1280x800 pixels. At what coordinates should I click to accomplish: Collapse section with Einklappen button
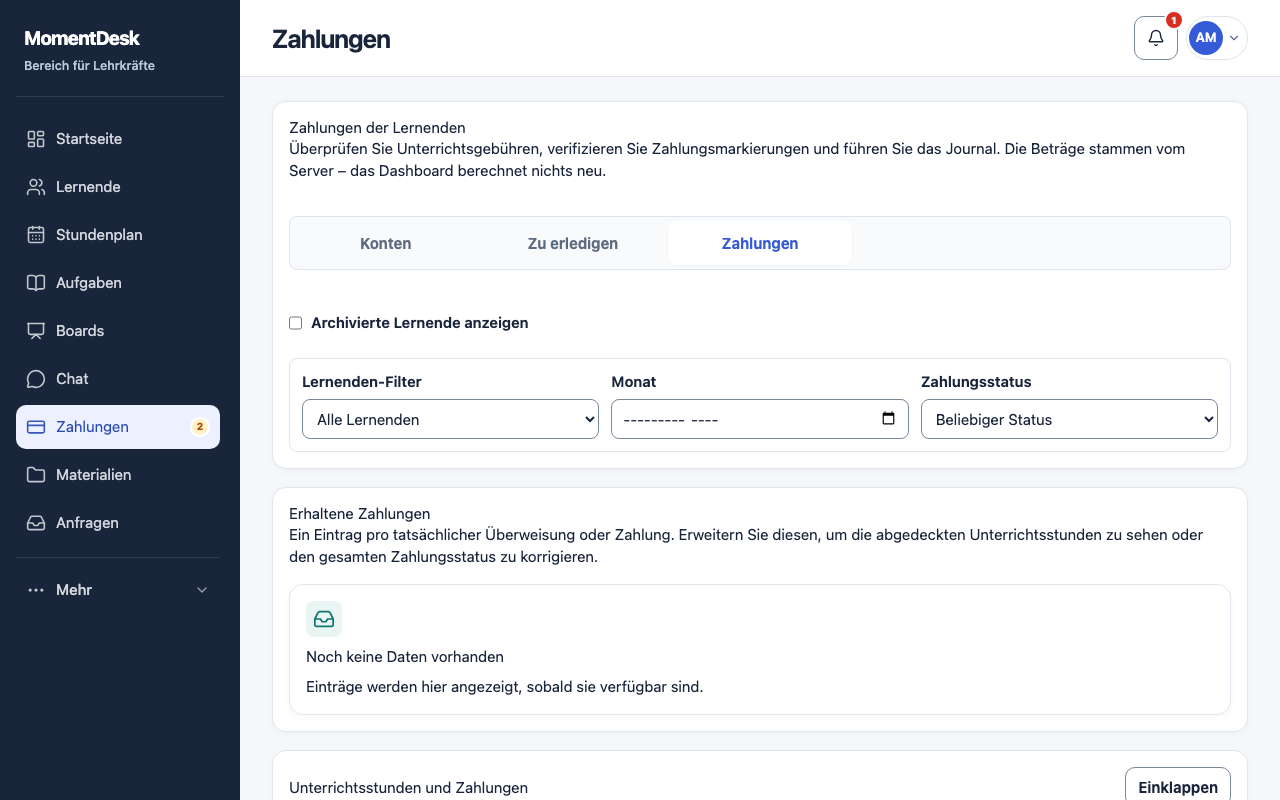1178,787
